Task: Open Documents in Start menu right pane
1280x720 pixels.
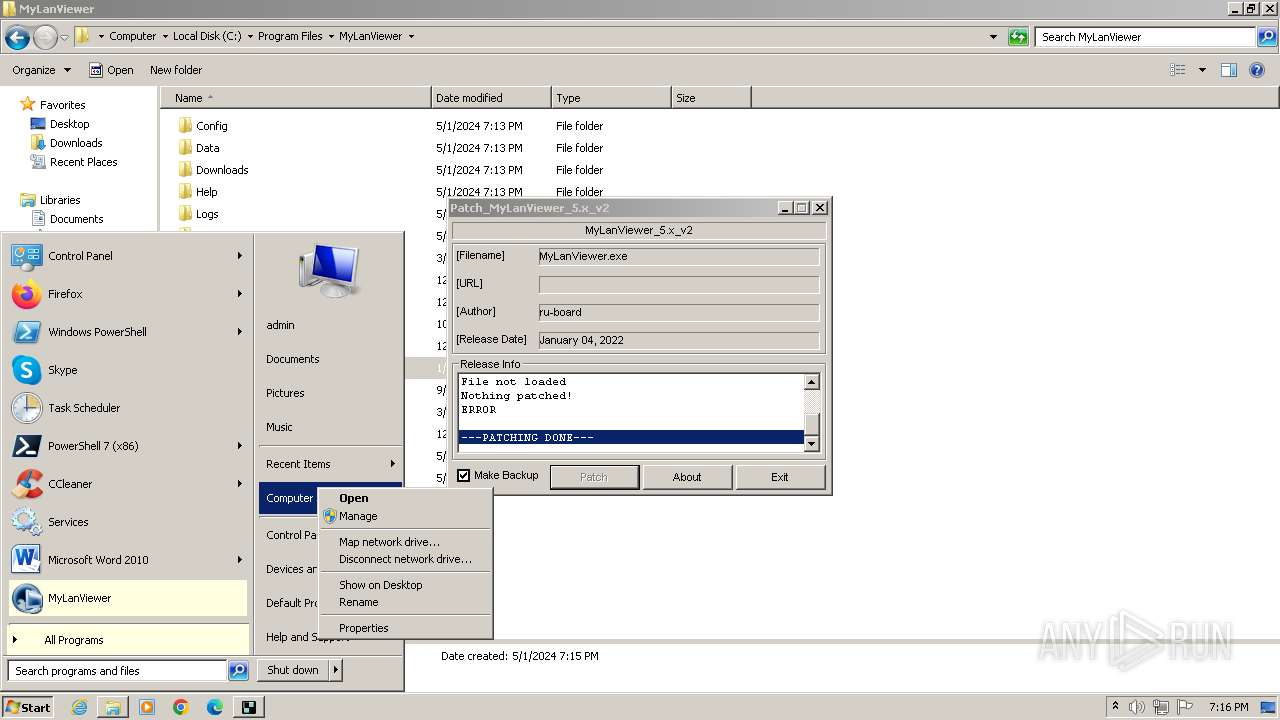Action: click(x=330, y=359)
